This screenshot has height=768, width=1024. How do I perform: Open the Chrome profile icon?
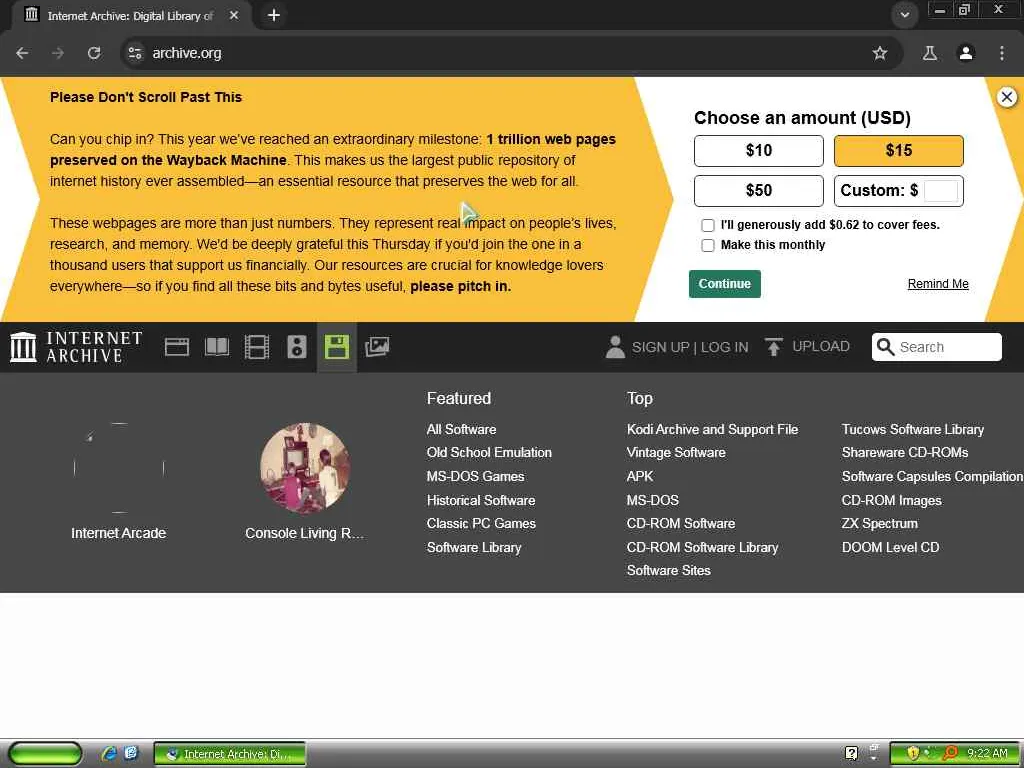coord(966,53)
